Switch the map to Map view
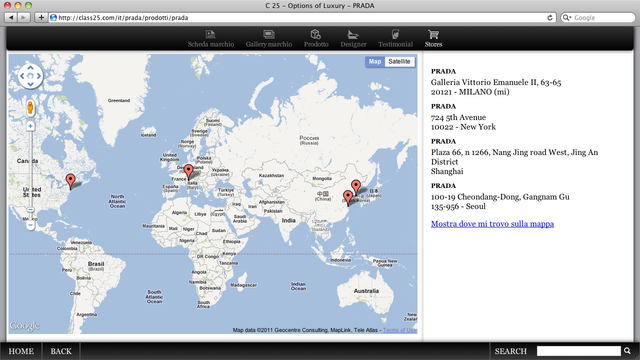This screenshot has height=360, width=640. pos(375,62)
